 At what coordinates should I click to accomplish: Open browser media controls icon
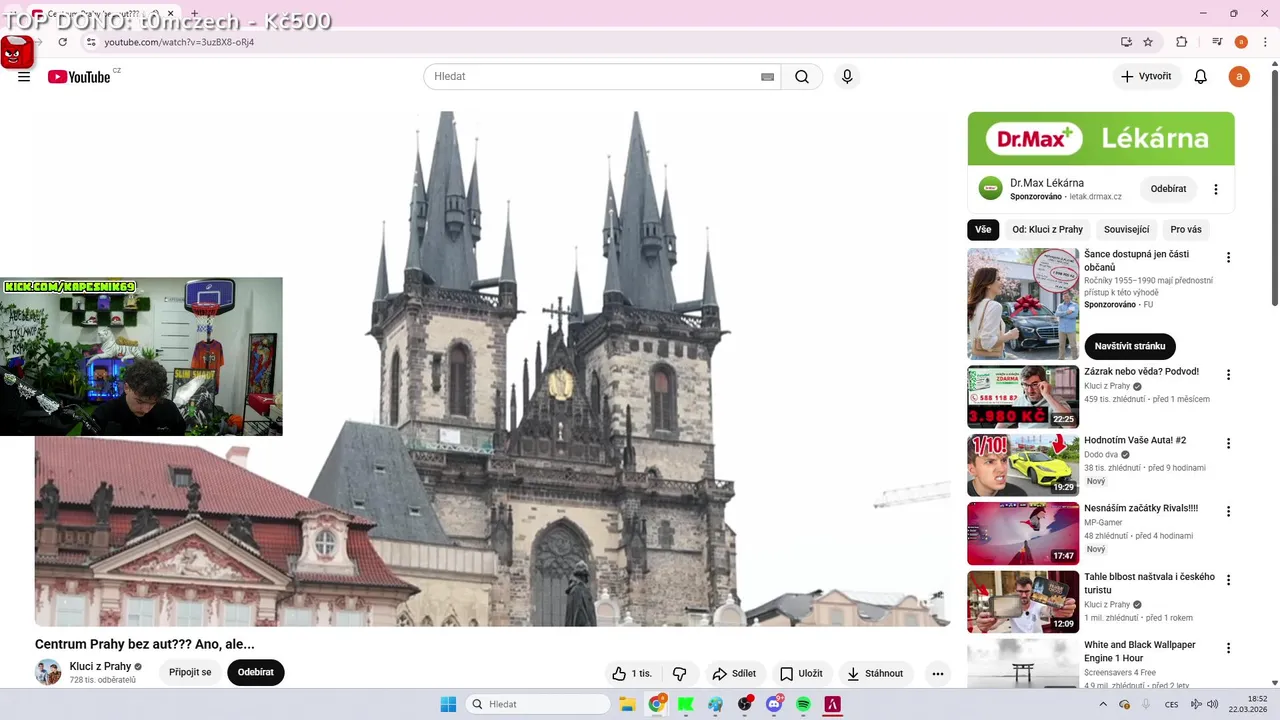pos(1217,42)
